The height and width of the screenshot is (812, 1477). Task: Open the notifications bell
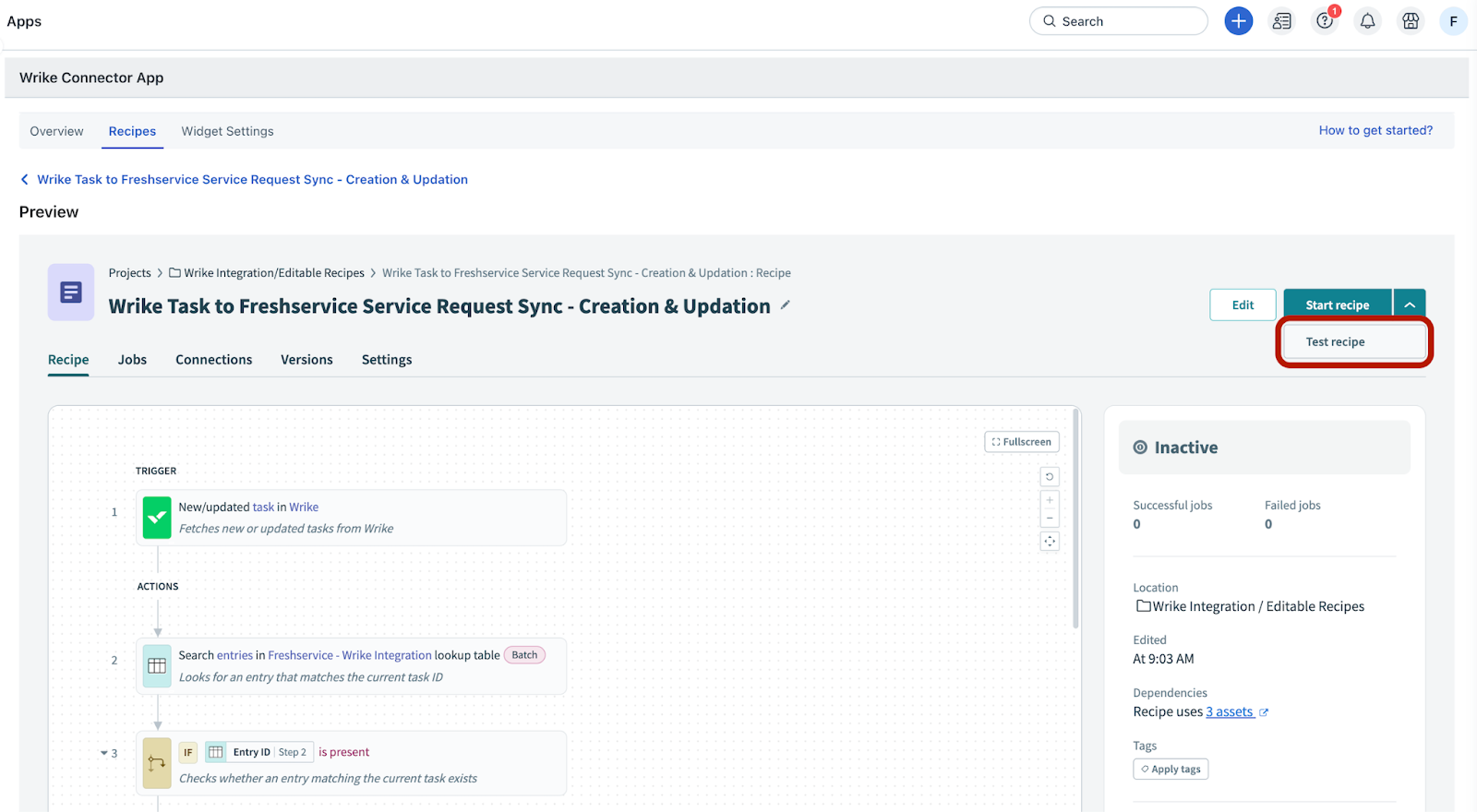(x=1367, y=21)
